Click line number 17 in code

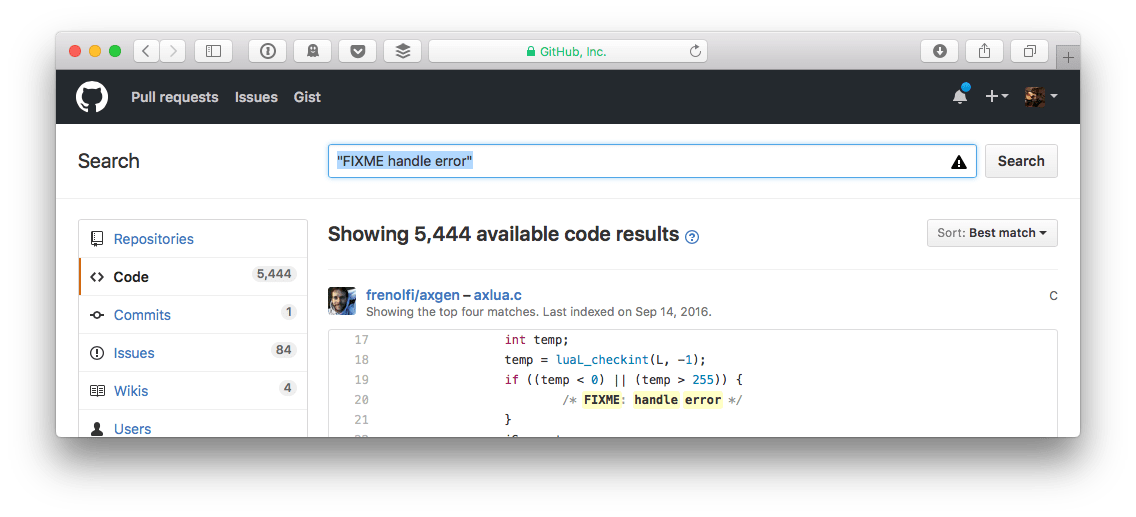[362, 340]
